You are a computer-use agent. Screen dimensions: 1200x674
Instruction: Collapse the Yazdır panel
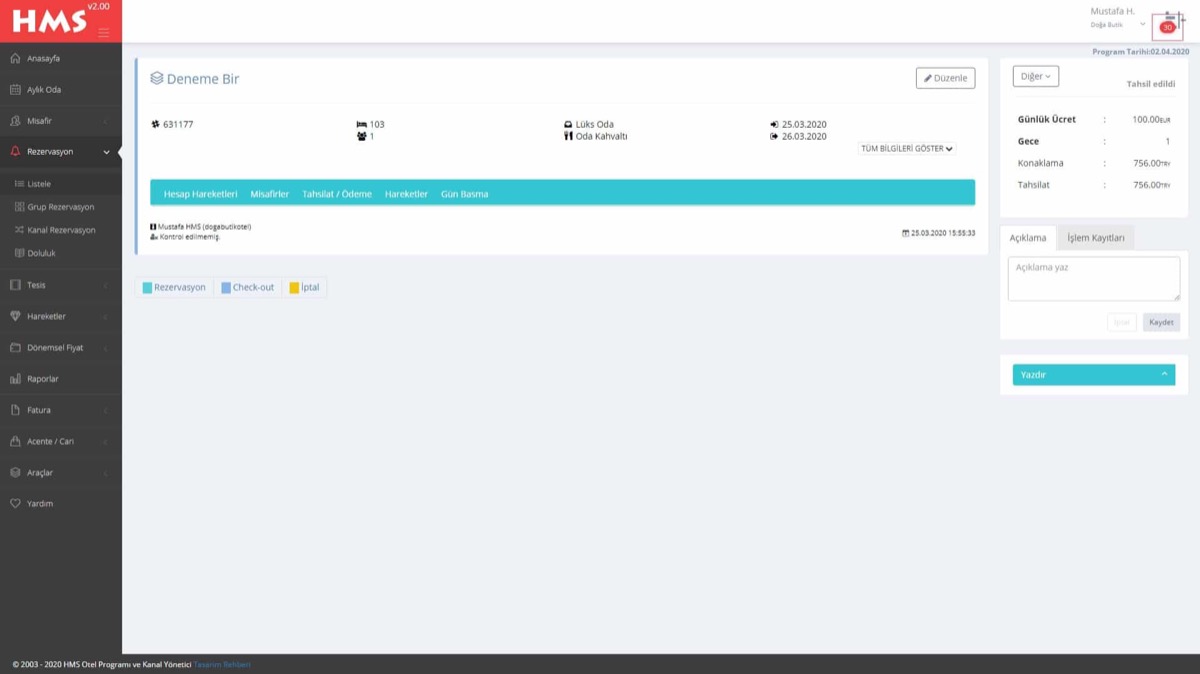pyautogui.click(x=1164, y=374)
